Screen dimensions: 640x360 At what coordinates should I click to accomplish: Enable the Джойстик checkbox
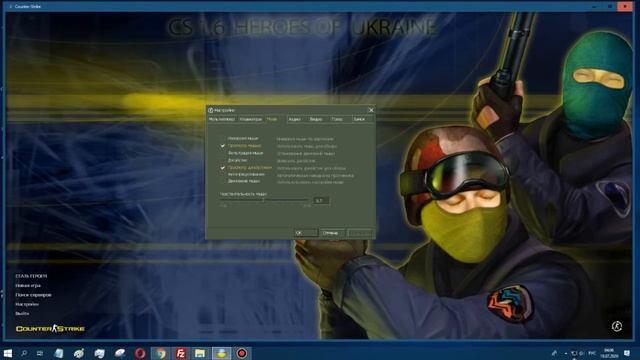[x=223, y=160]
